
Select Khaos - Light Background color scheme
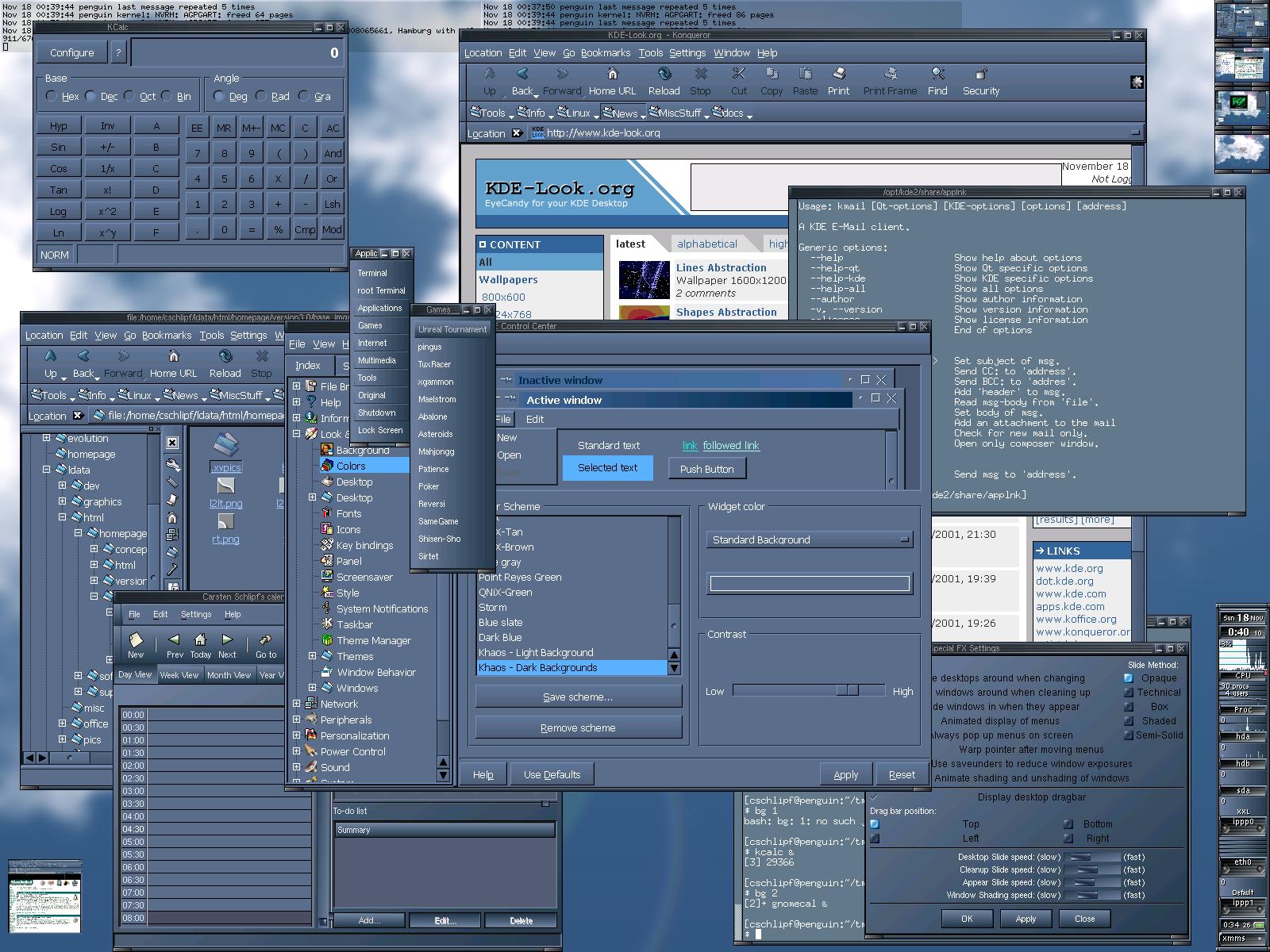571,652
